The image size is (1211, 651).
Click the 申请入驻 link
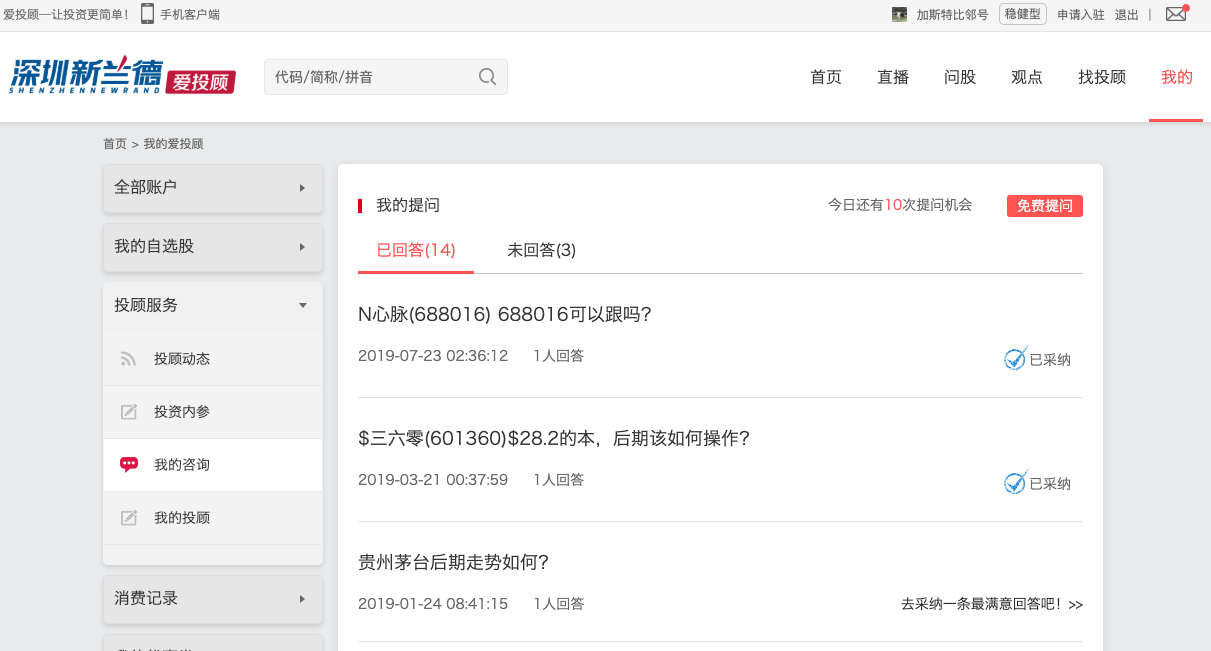click(x=1081, y=14)
